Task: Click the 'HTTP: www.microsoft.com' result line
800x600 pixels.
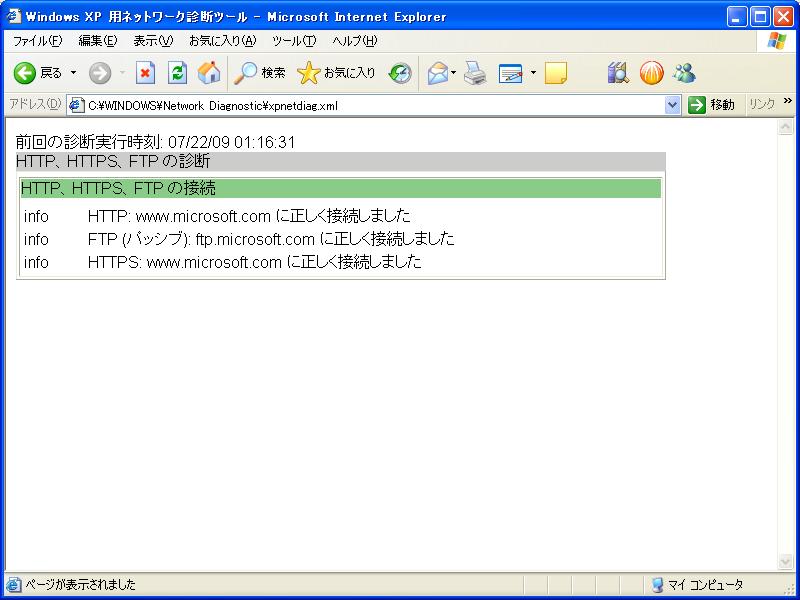Action: click(249, 216)
